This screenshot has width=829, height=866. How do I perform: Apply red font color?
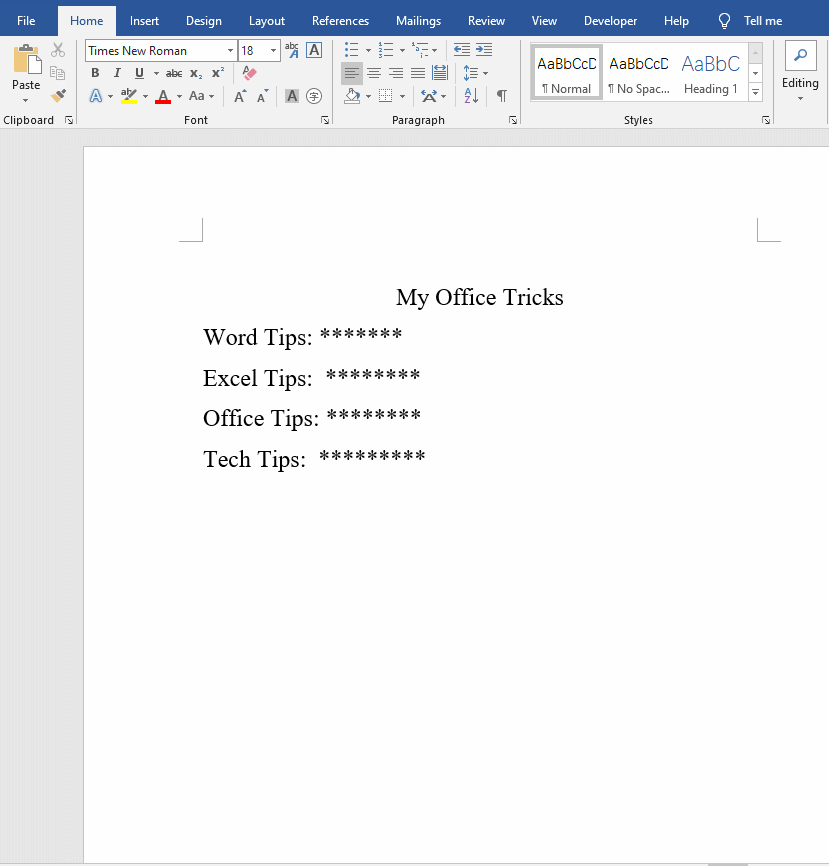tap(163, 96)
